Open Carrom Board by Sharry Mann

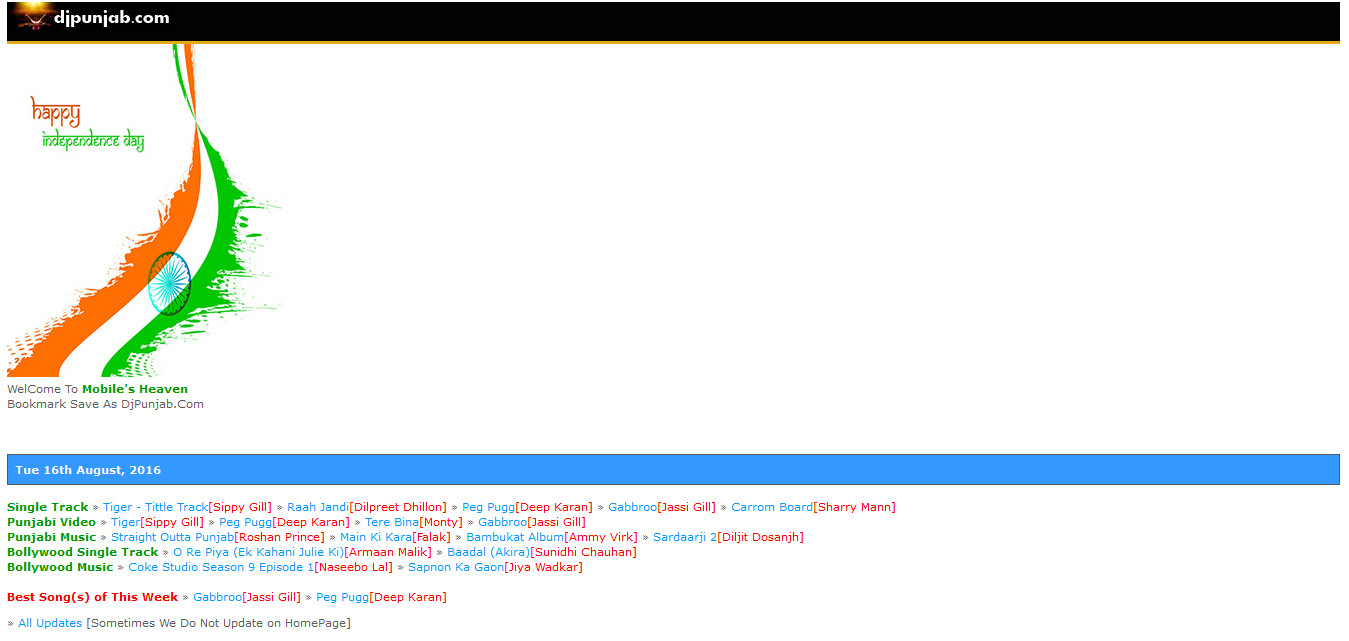(772, 507)
